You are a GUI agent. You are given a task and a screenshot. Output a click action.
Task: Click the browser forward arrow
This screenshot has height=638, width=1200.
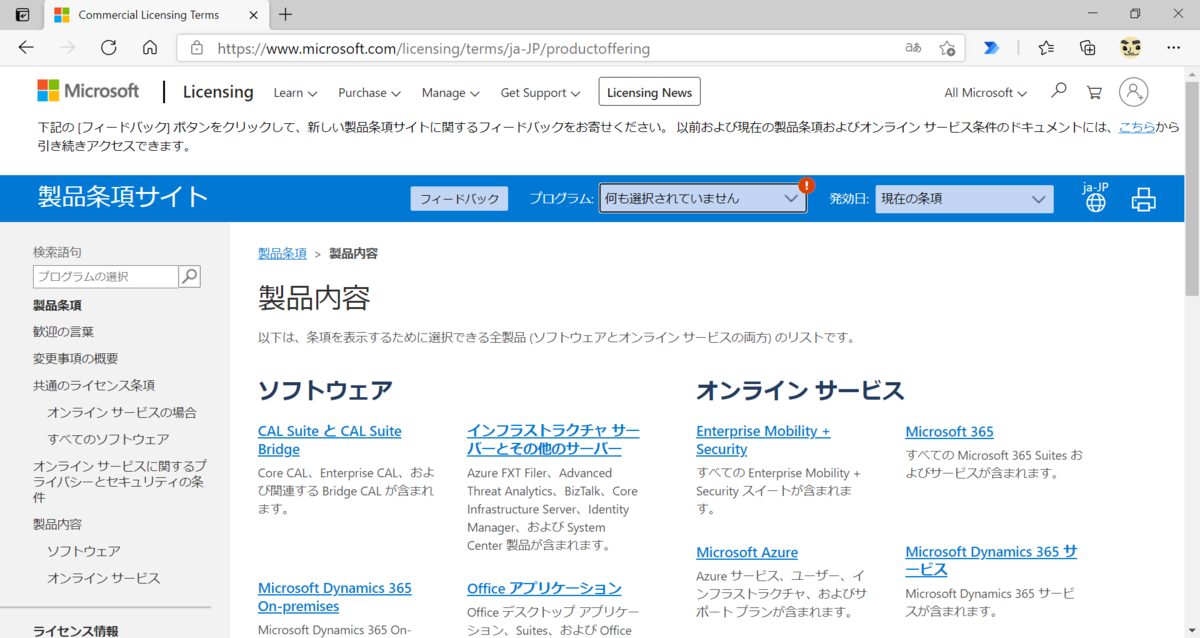[68, 47]
